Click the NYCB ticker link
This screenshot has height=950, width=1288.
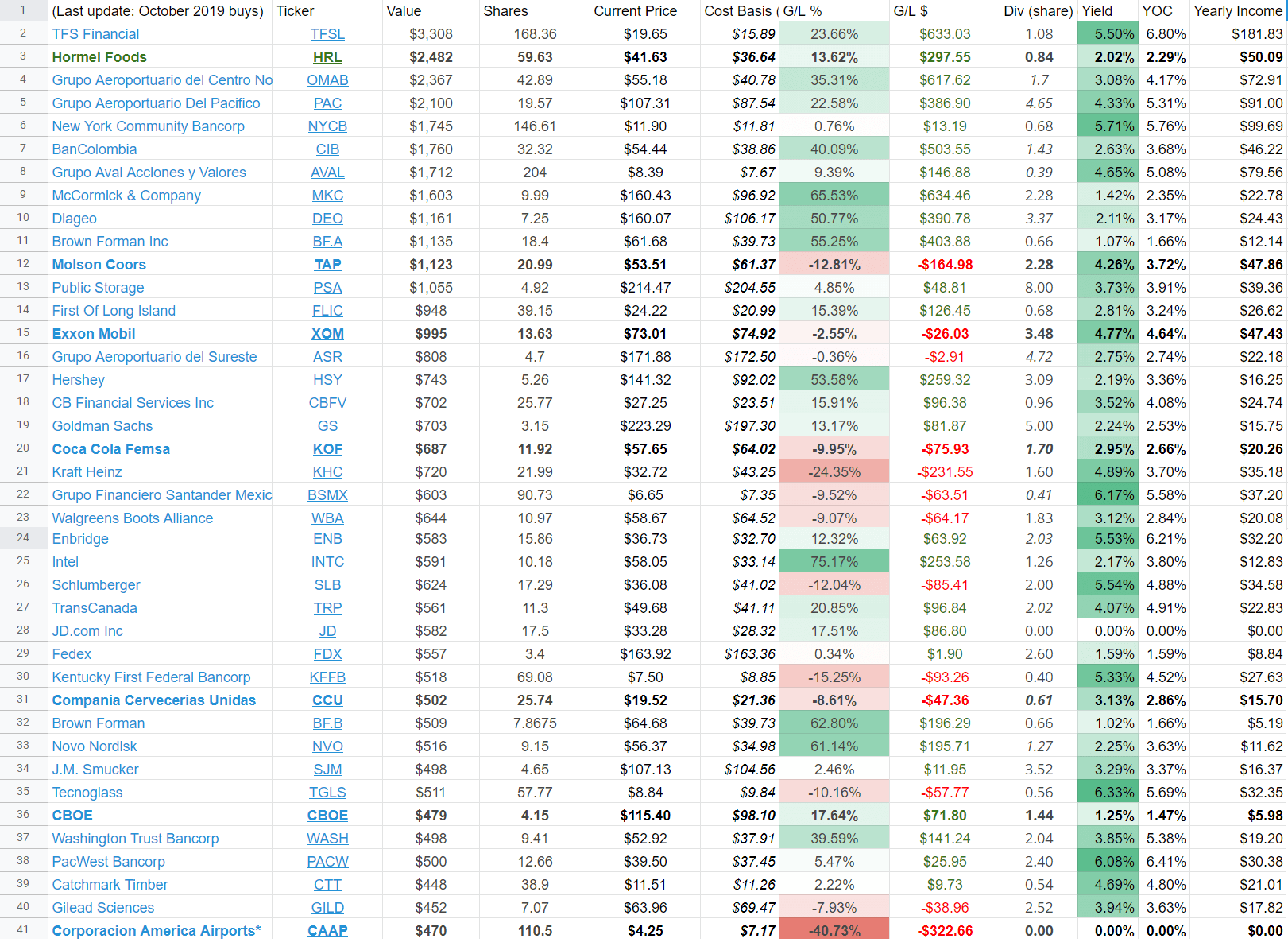click(327, 126)
